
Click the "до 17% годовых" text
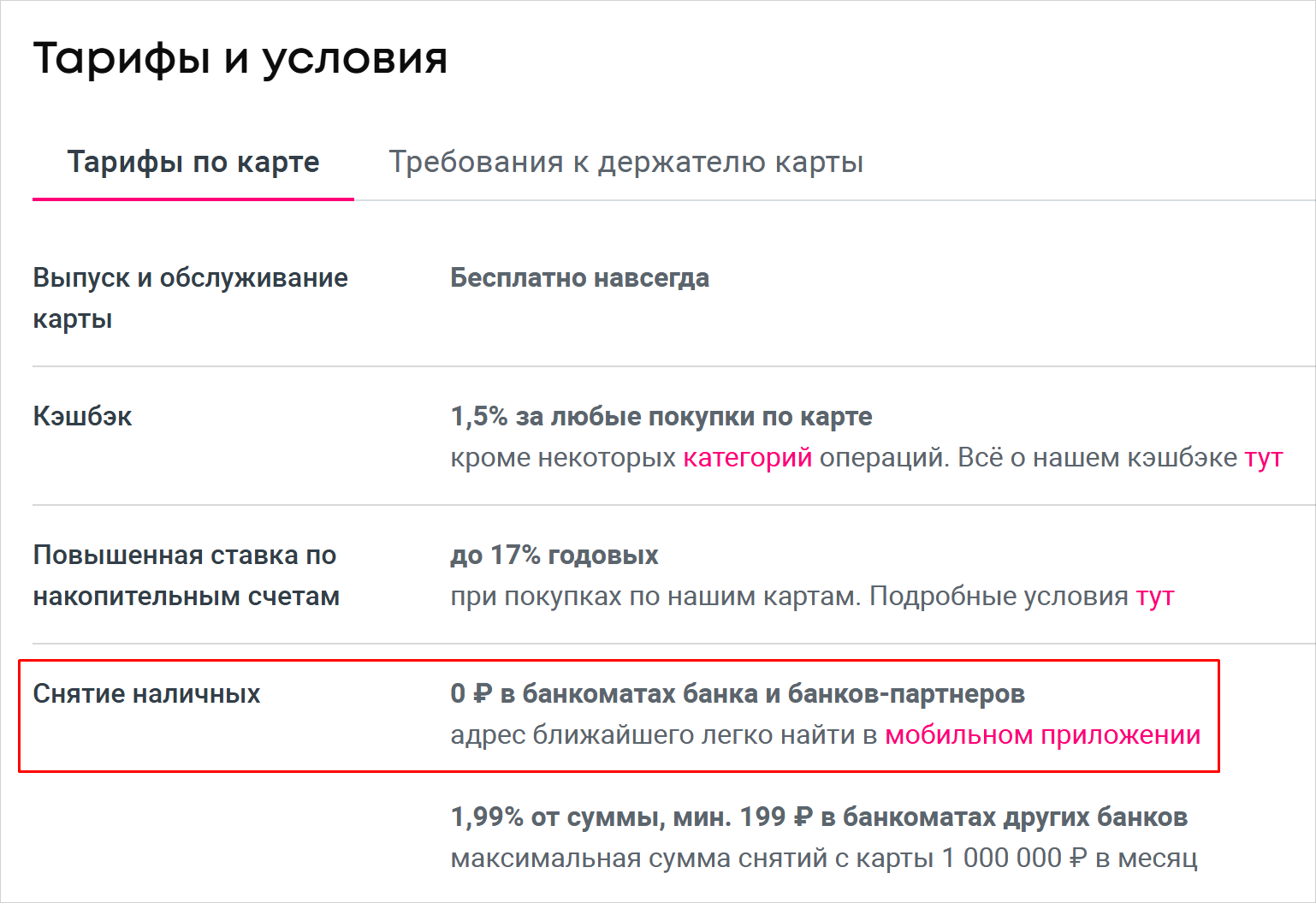click(554, 555)
